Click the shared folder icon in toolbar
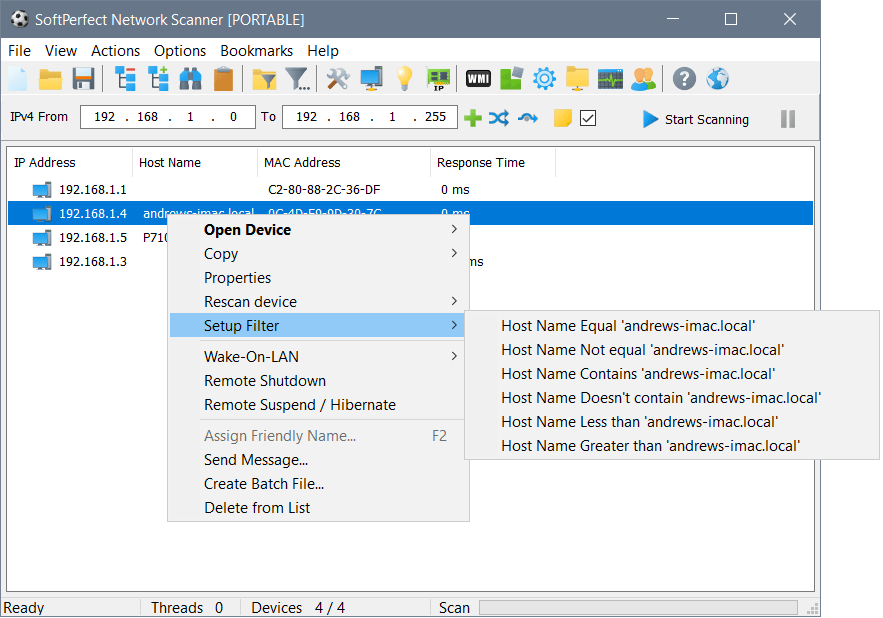The width and height of the screenshot is (883, 618). 577,78
